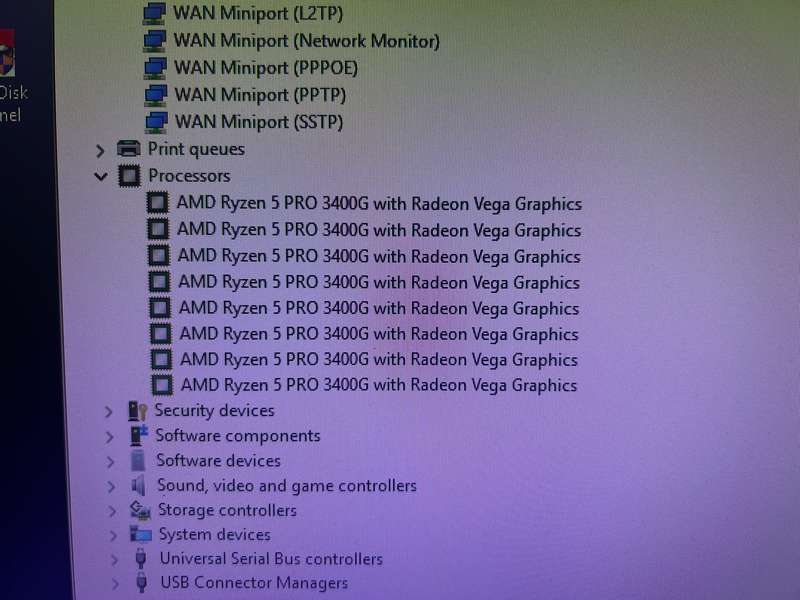The width and height of the screenshot is (800, 600).
Task: Click the WAN Miniport (Network Monitor) icon
Action: (155, 41)
